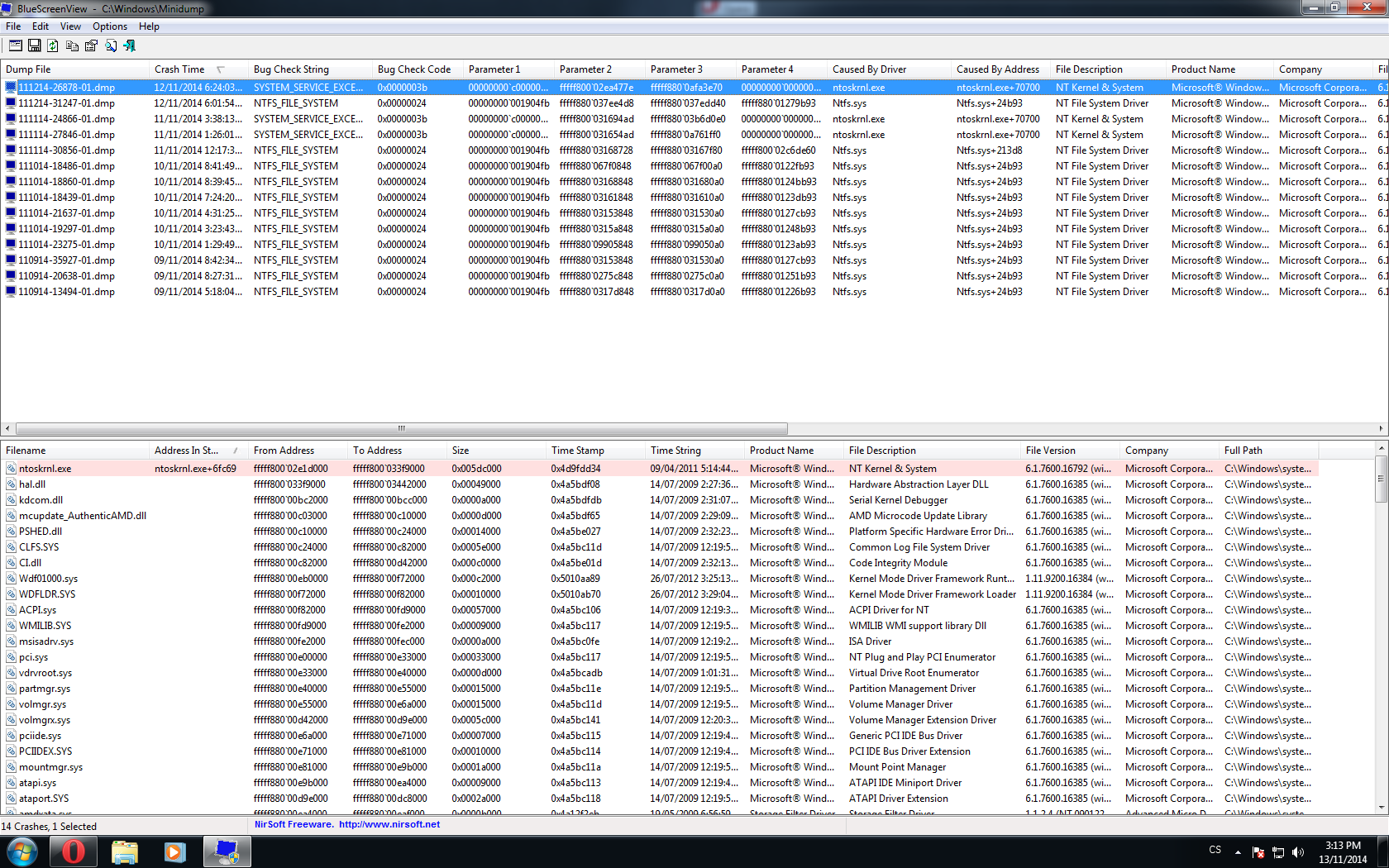Click the Code Integrity Module description cell
This screenshot has width=1389, height=868.
(x=899, y=563)
